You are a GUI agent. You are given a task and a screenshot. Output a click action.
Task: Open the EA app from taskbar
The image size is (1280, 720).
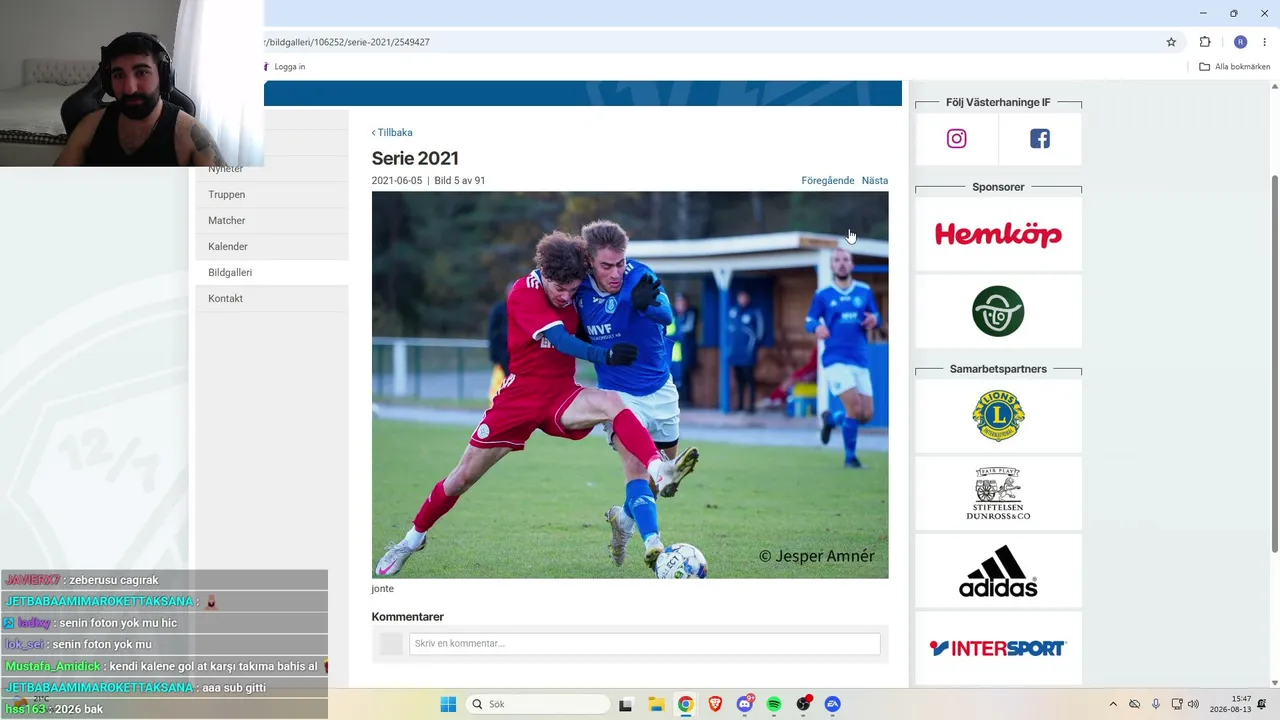[x=833, y=704]
